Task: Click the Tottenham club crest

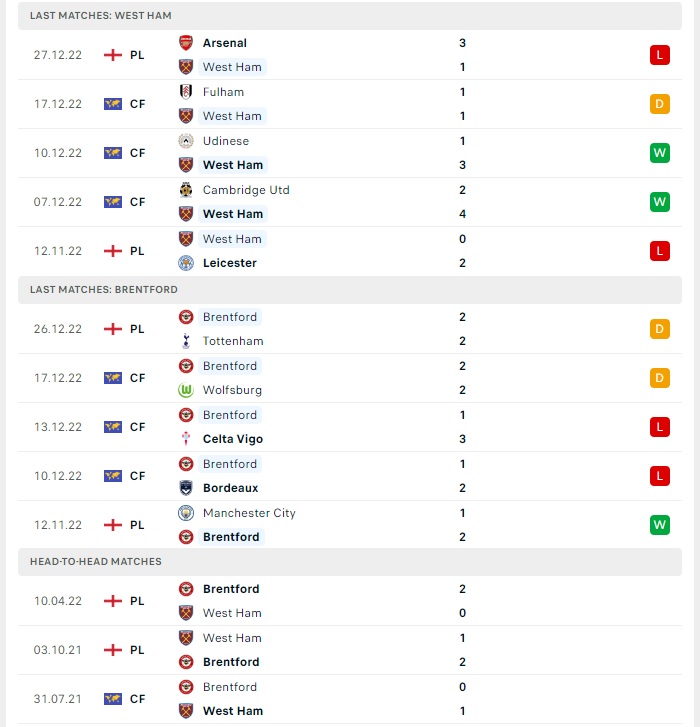Action: (x=186, y=341)
